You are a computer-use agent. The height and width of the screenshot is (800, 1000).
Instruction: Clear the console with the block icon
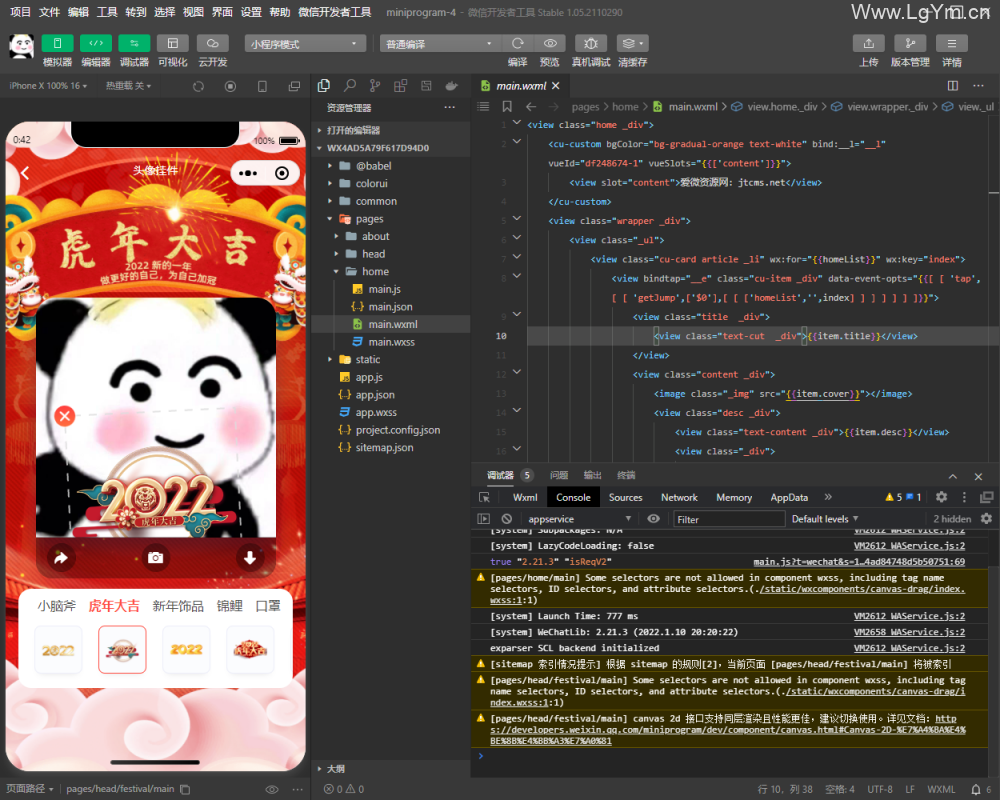coord(506,519)
